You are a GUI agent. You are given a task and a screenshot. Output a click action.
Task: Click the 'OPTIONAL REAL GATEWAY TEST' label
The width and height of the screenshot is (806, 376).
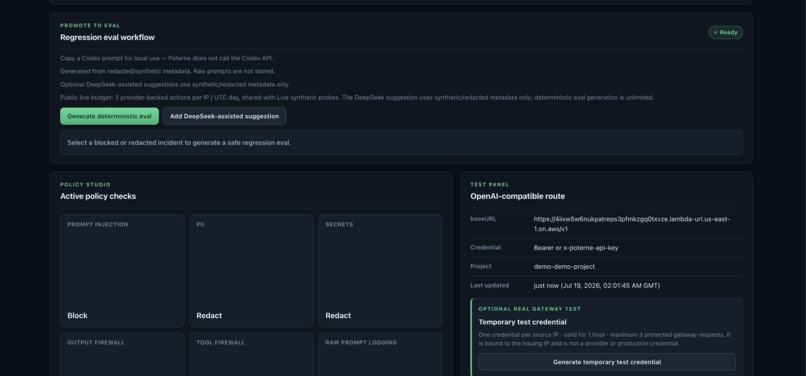point(529,309)
